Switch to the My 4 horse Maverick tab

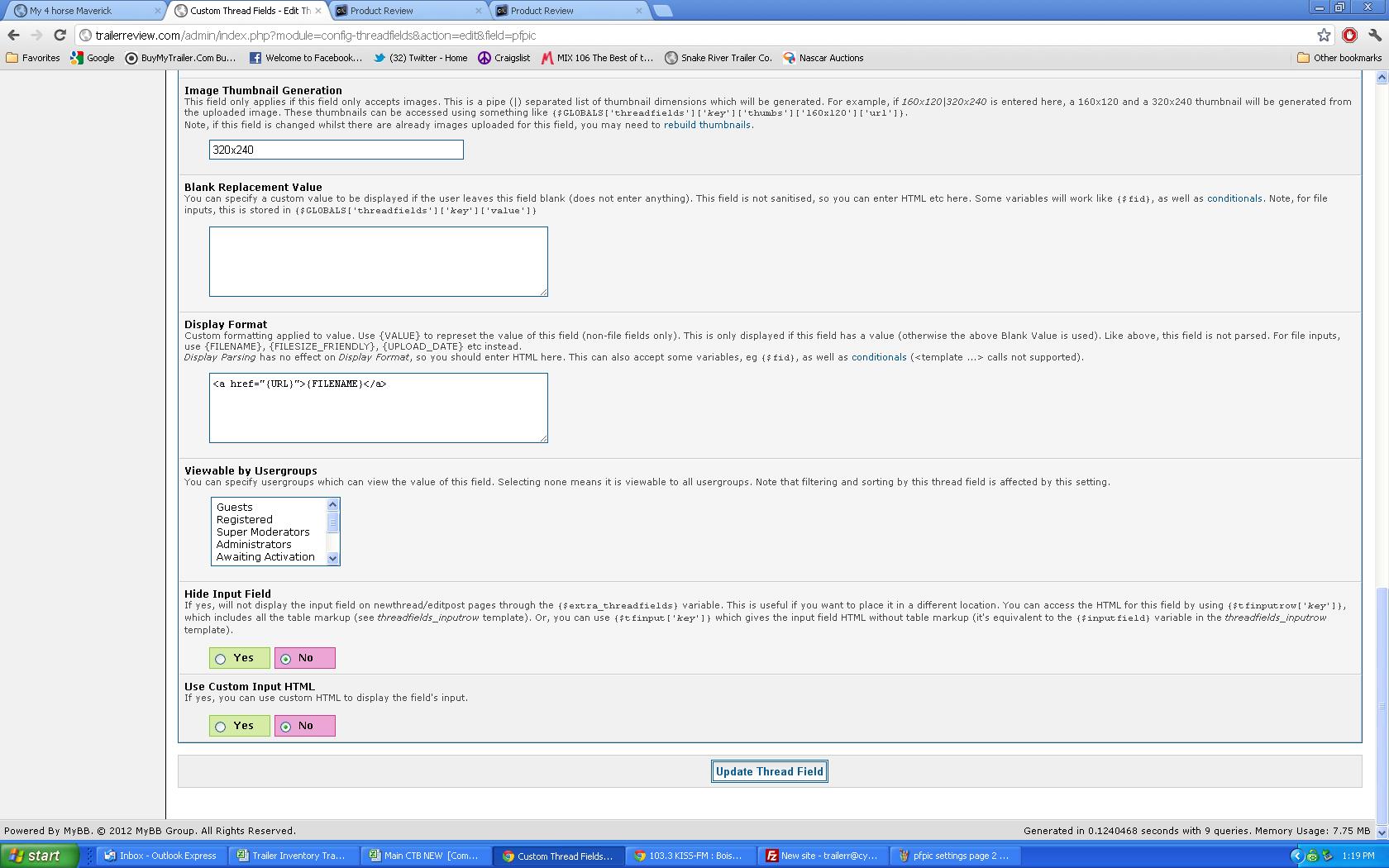coord(81,11)
